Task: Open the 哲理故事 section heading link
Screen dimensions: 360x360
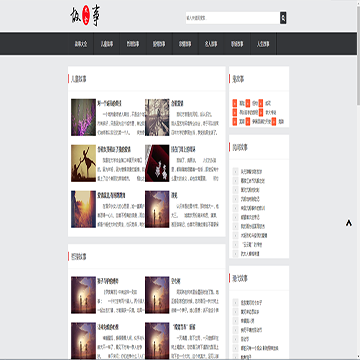Action: (x=78, y=257)
